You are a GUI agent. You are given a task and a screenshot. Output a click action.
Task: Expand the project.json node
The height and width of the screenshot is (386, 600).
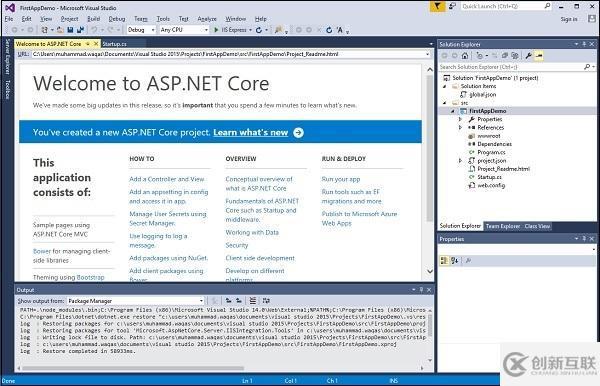460,161
